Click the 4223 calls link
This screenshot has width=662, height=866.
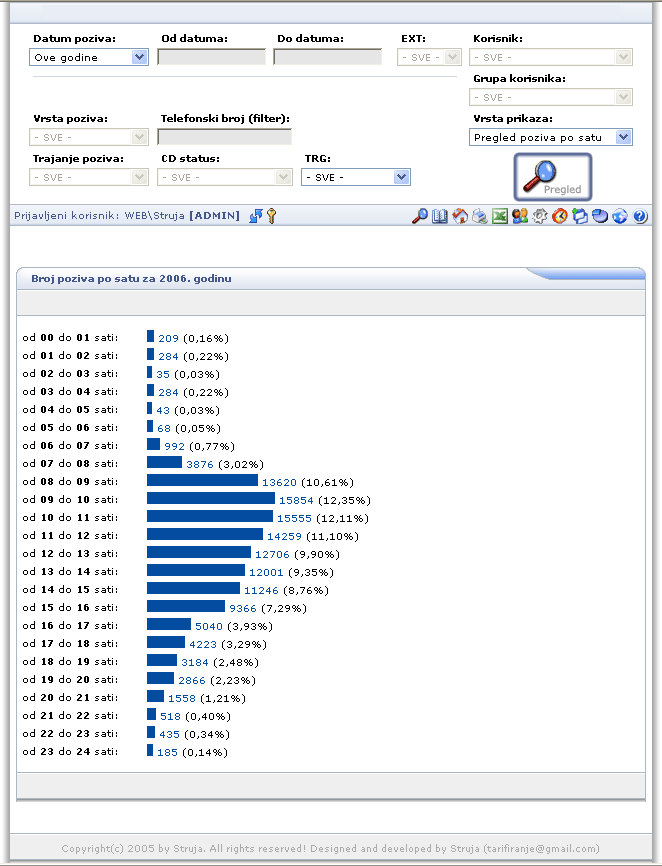click(x=203, y=644)
